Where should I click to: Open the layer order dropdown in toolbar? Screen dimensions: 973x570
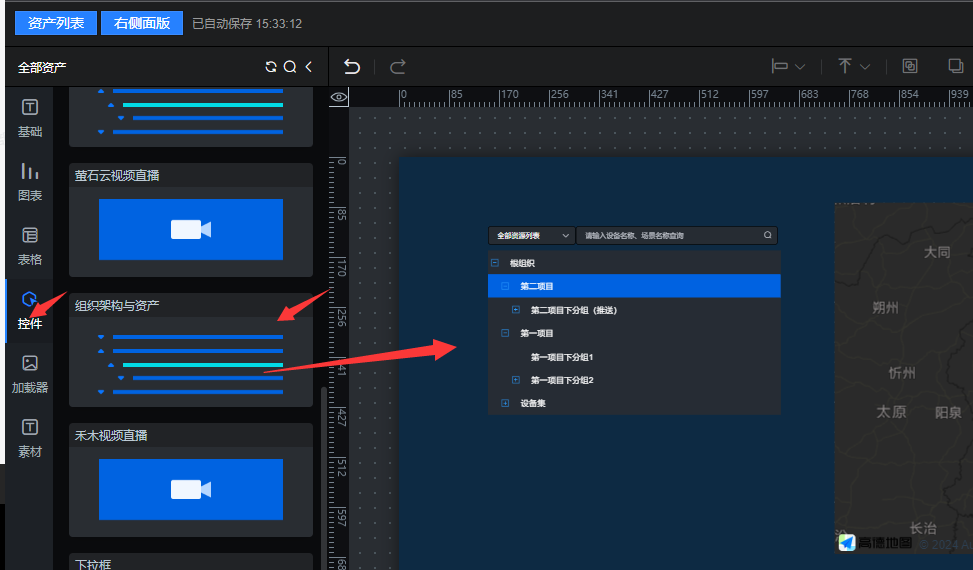tap(854, 67)
